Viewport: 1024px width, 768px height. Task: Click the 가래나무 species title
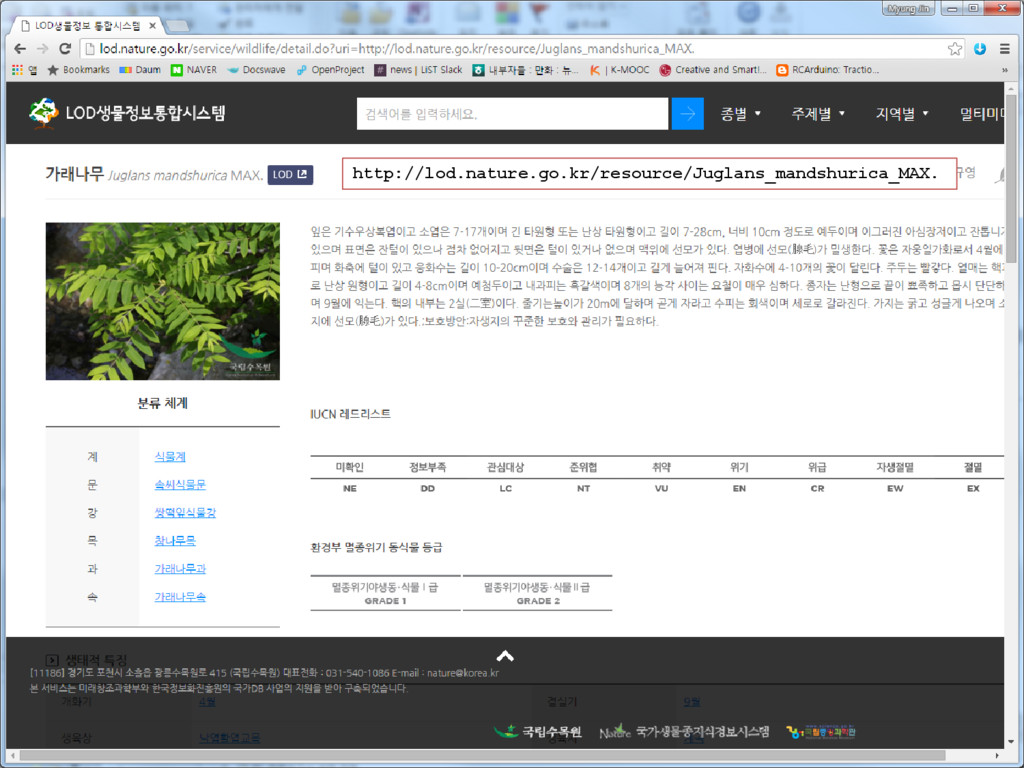74,174
